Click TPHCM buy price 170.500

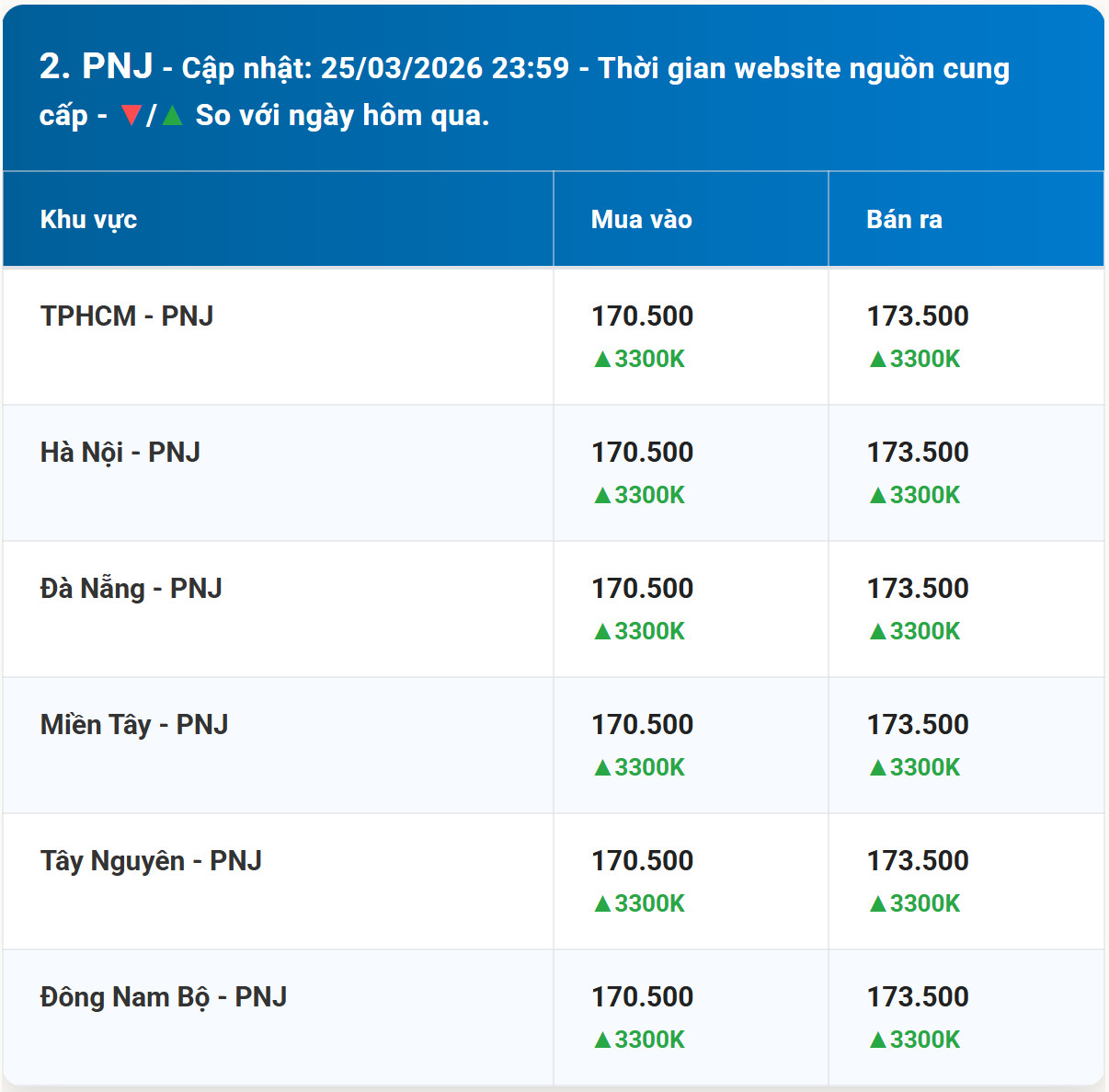pos(642,316)
